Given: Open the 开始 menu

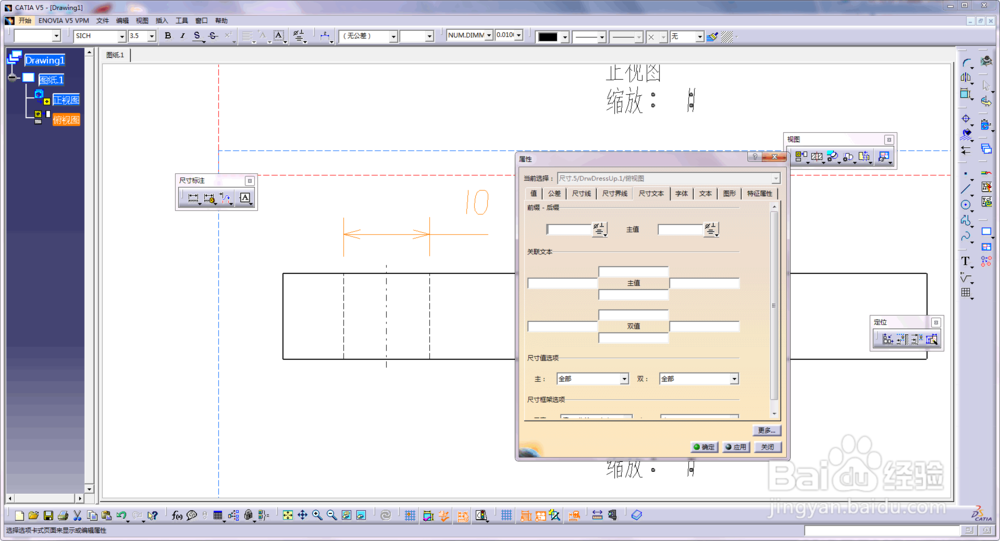Looking at the screenshot, I should [x=25, y=21].
